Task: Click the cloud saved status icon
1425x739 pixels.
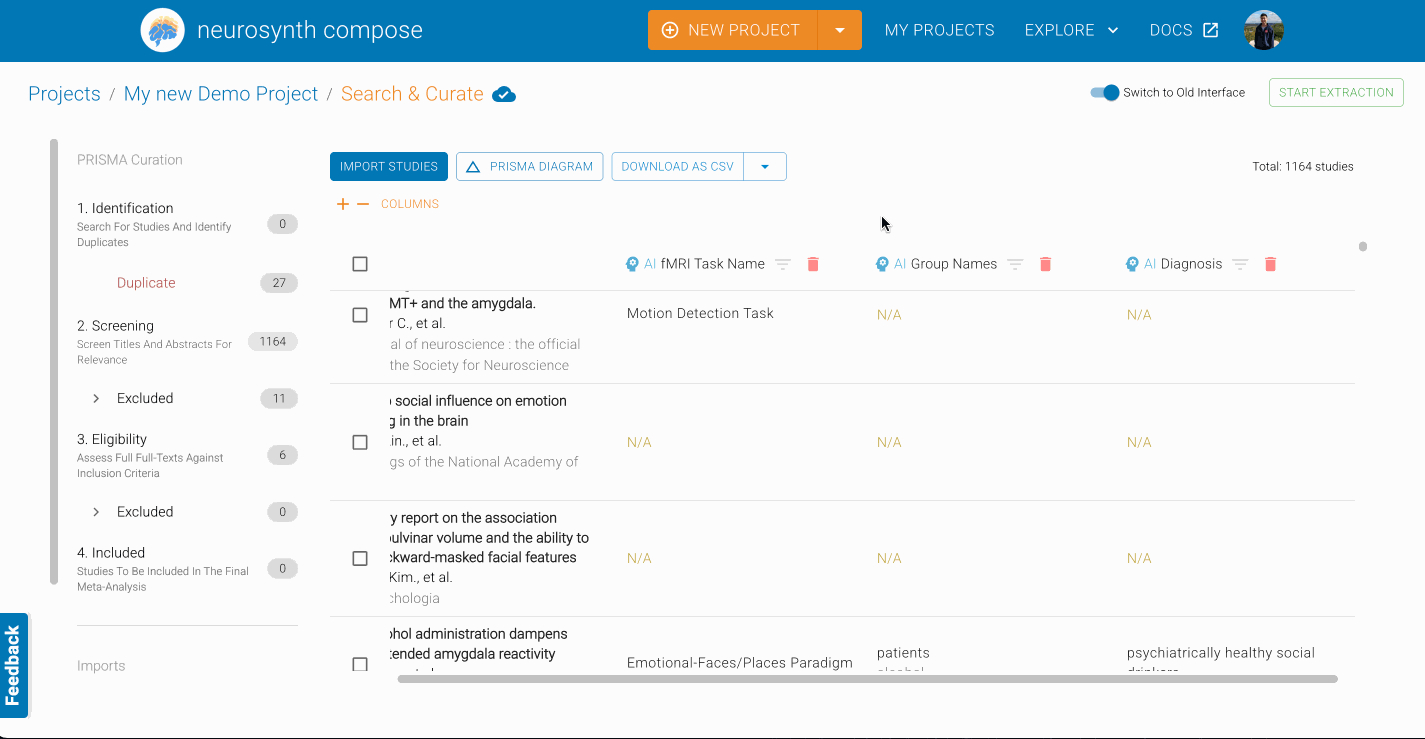Action: tap(504, 94)
